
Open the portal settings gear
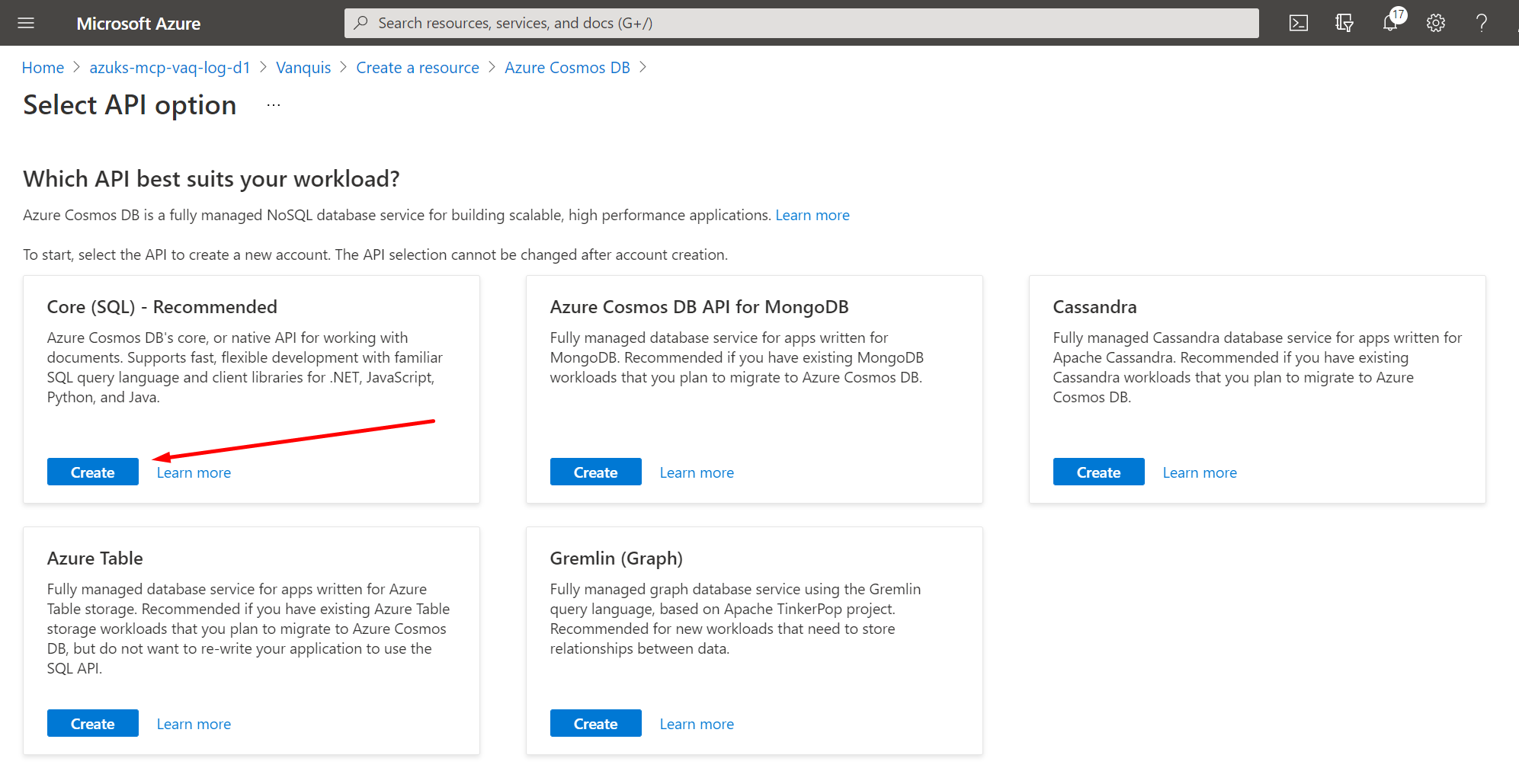1435,23
